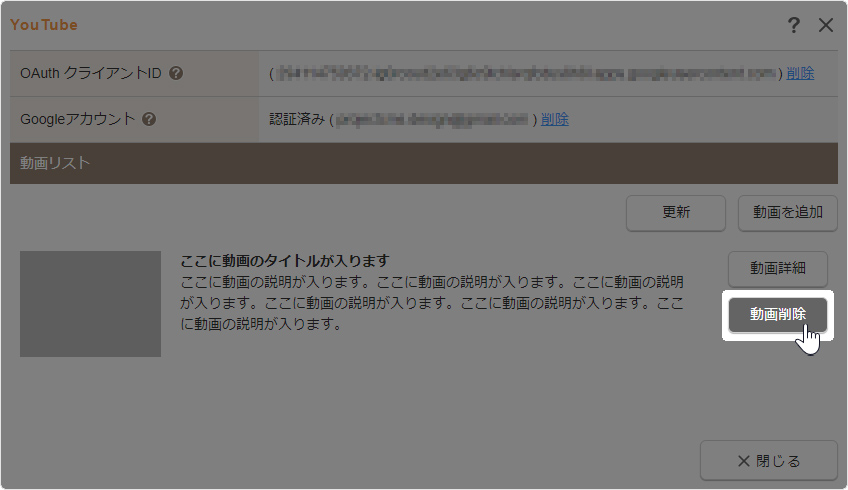The width and height of the screenshot is (848, 490).
Task: Click video title ここに動画のタイトルが入ります
Action: click(x=284, y=261)
